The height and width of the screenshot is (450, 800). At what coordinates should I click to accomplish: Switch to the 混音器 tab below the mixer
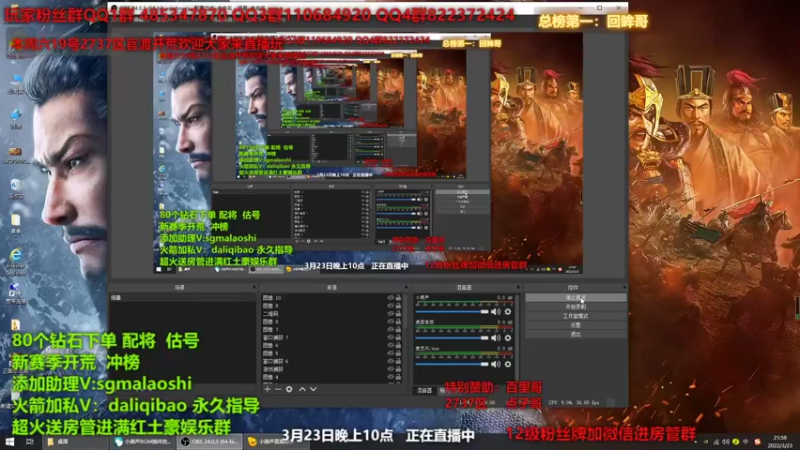tap(424, 390)
